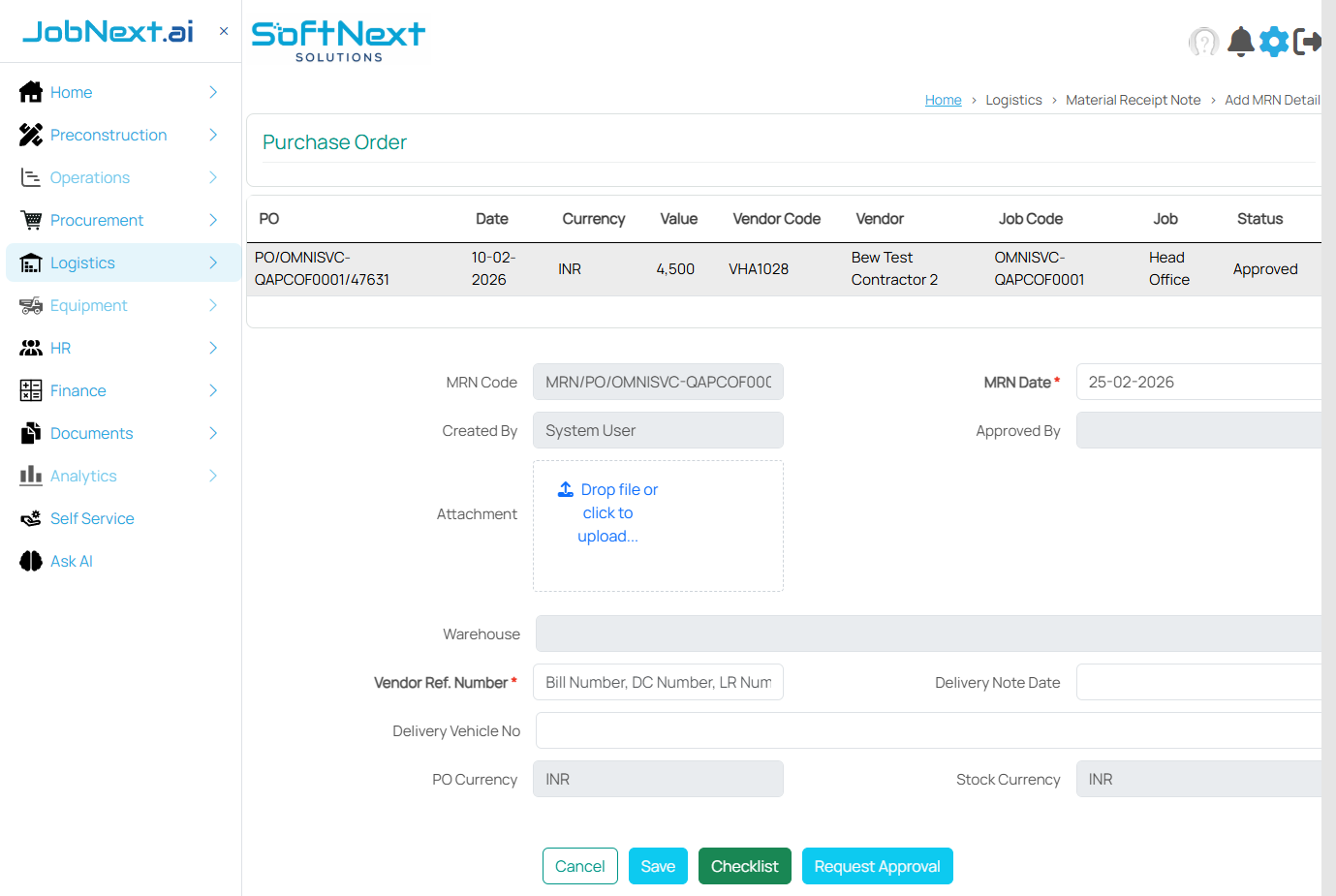Click the Home breadcrumb link

(x=943, y=100)
